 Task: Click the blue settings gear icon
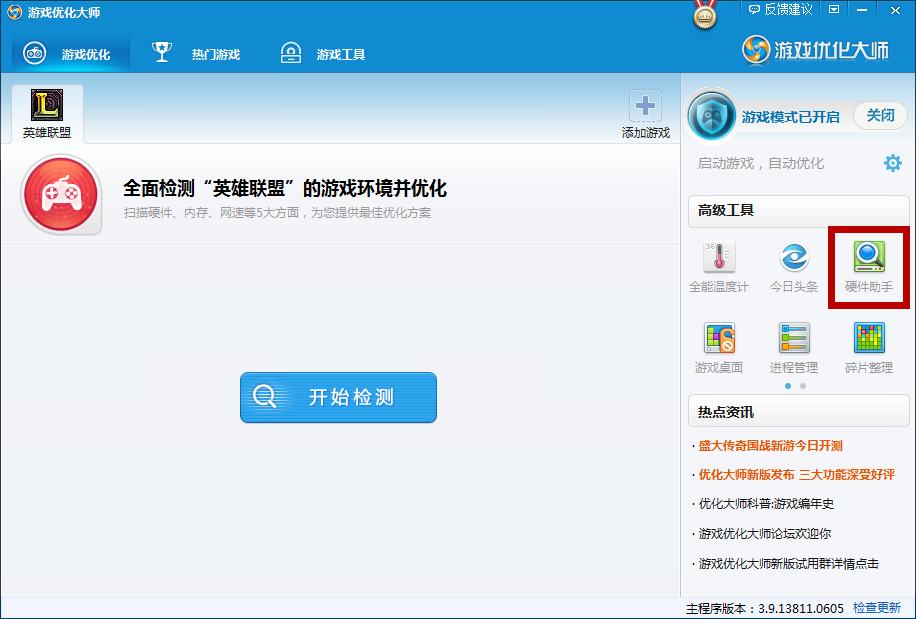pos(892,163)
